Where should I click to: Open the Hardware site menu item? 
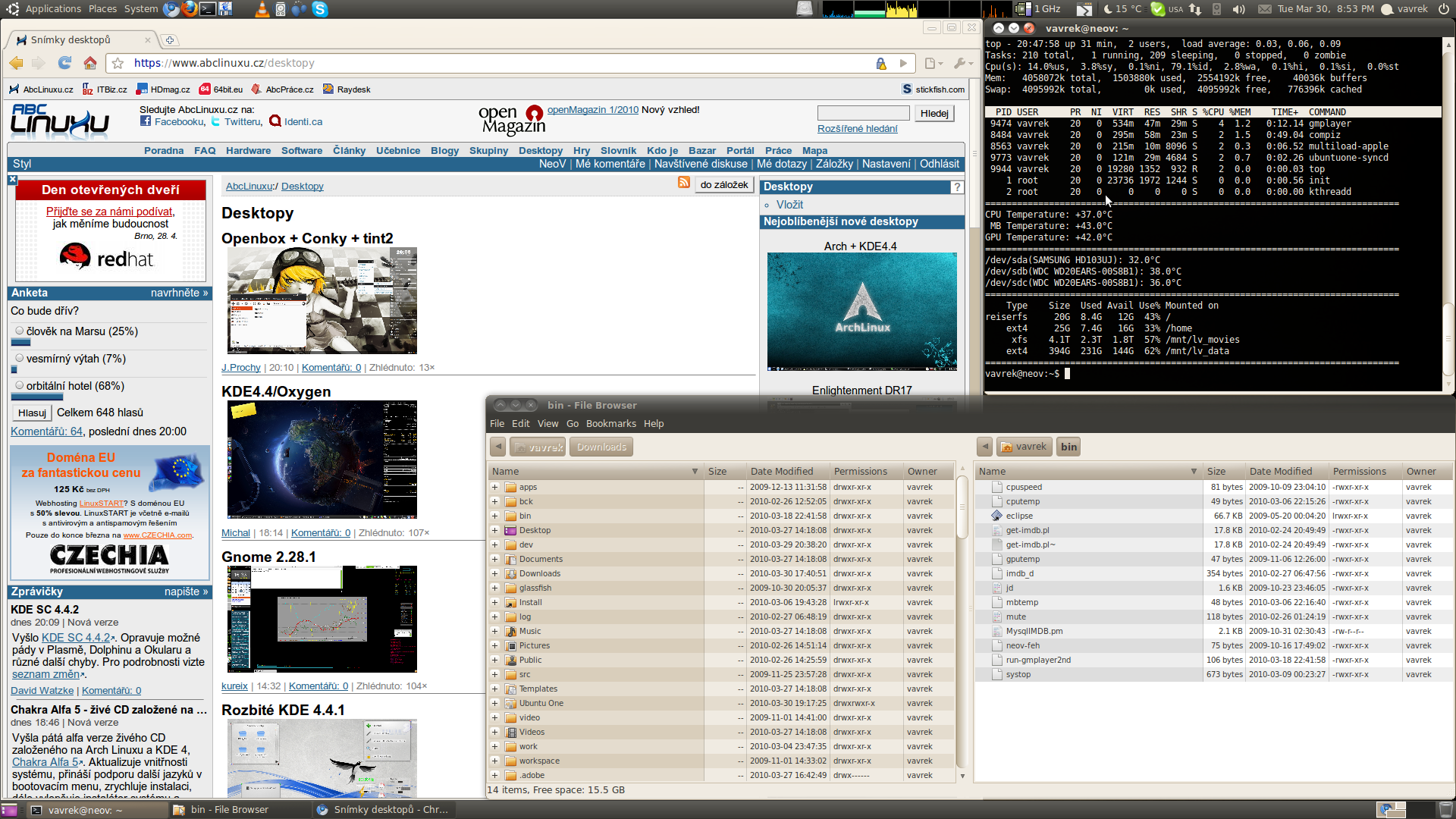[248, 151]
